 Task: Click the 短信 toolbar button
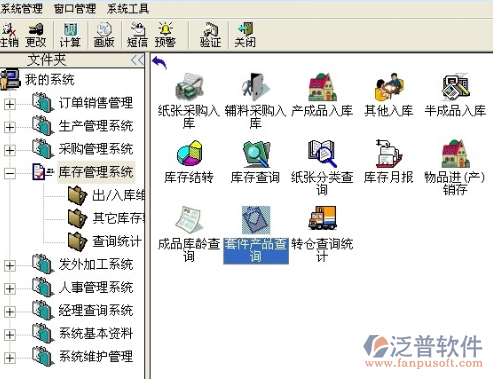pos(137,35)
